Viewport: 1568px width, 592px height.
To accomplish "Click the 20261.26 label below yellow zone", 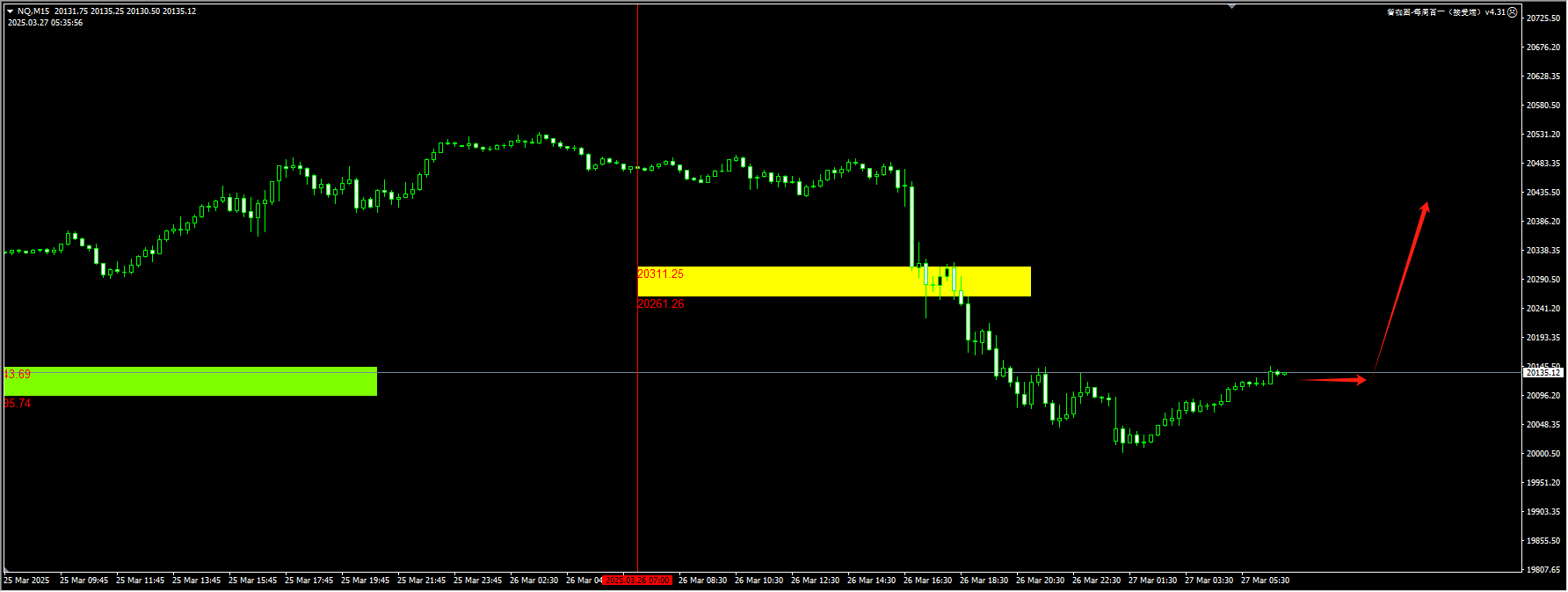I will tap(660, 304).
